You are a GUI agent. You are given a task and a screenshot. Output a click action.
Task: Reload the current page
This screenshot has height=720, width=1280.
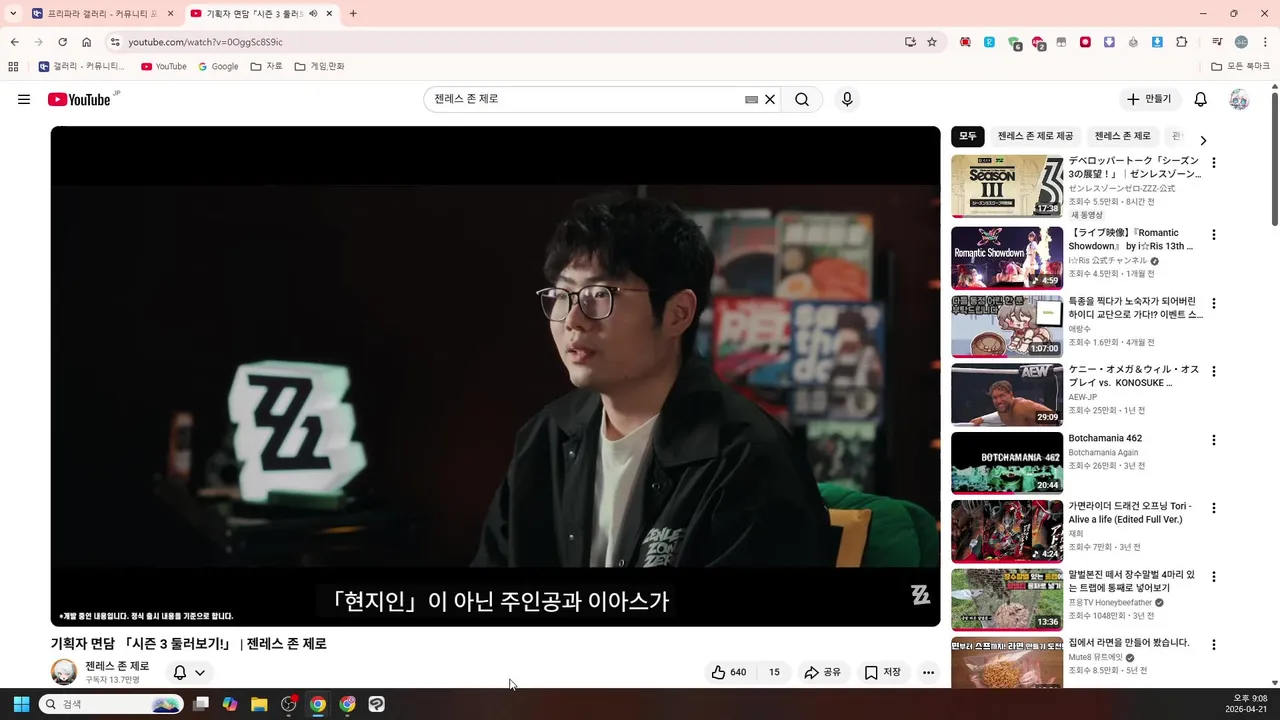pos(62,42)
